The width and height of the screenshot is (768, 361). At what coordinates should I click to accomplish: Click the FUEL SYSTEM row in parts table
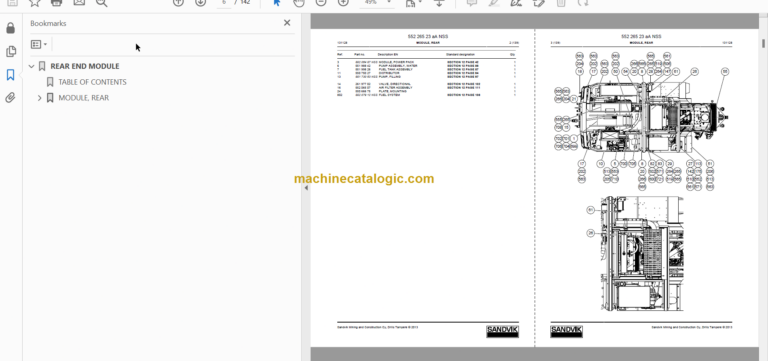pyautogui.click(x=426, y=95)
